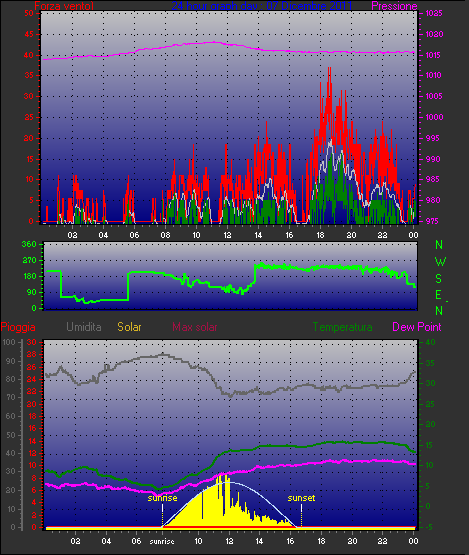469x555 pixels.
Task: Click the 270 value on direction axis
Action: click(x=29, y=261)
